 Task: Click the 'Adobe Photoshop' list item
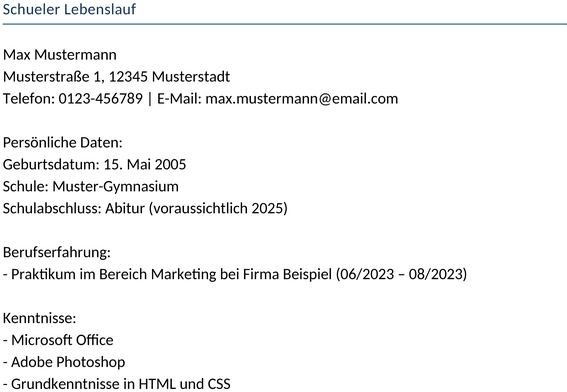coord(64,362)
